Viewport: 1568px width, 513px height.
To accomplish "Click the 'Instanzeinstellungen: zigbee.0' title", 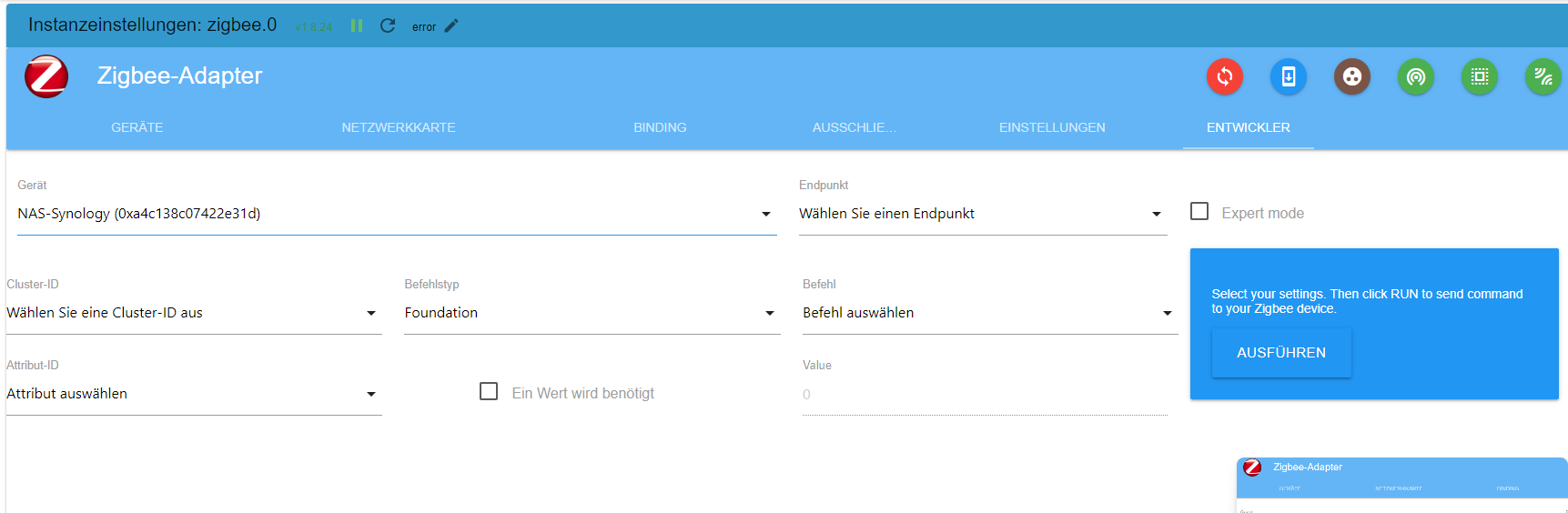I will 153,25.
